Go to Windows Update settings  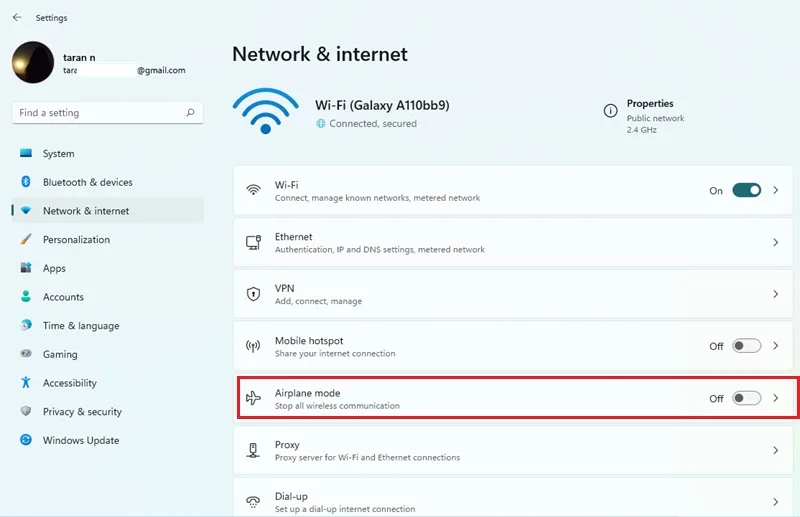pyautogui.click(x=108, y=440)
